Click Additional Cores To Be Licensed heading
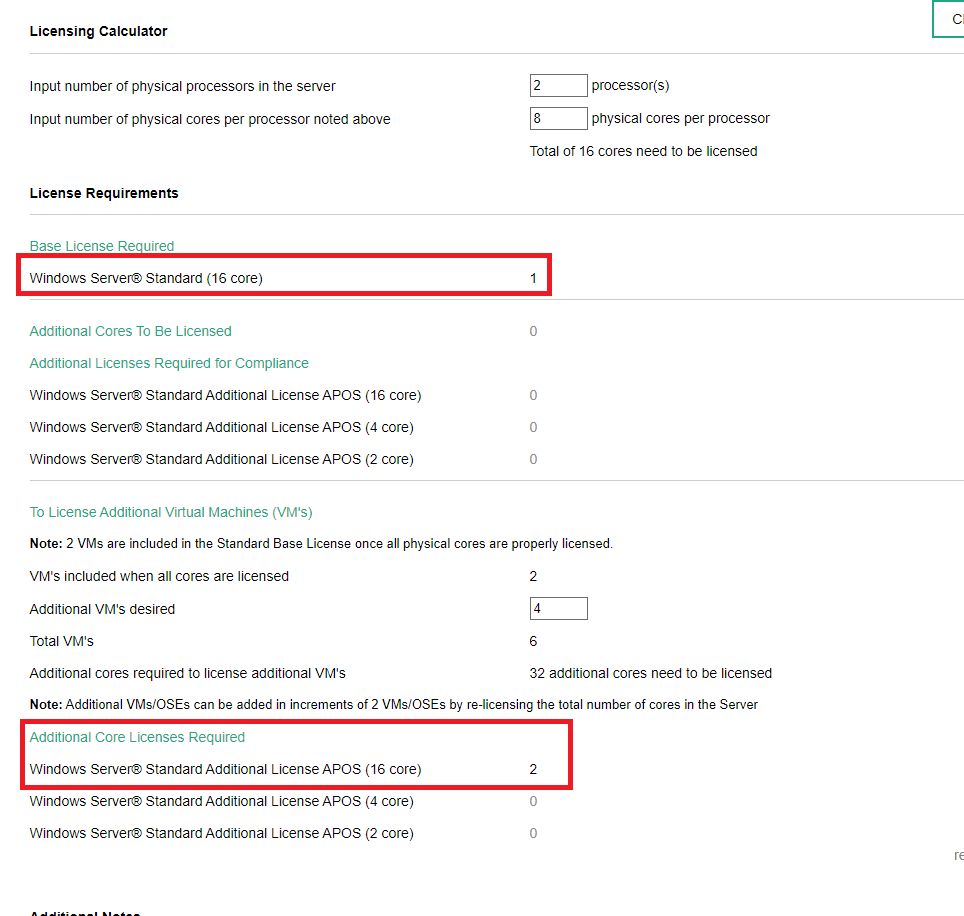Image resolution: width=964 pixels, height=916 pixels. point(130,331)
